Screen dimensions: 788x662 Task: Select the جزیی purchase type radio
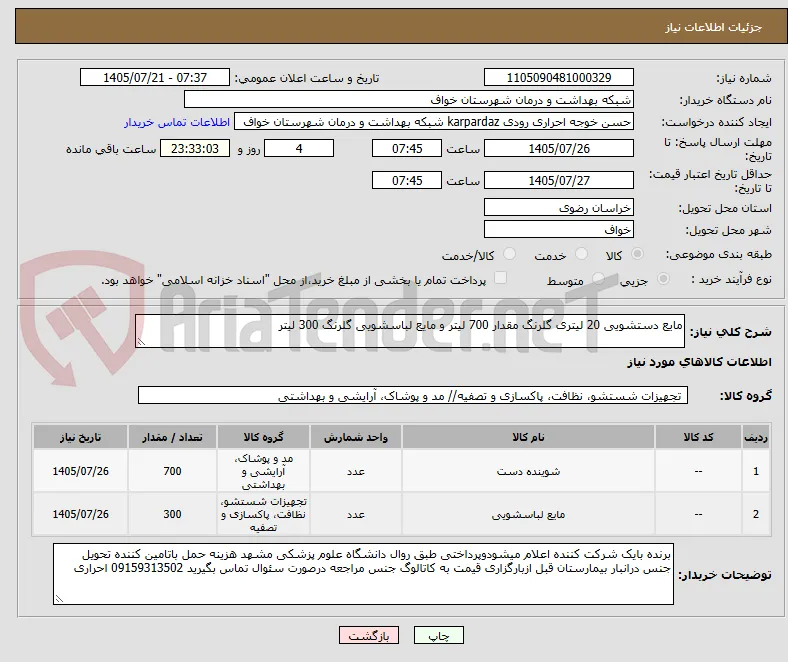click(x=663, y=278)
